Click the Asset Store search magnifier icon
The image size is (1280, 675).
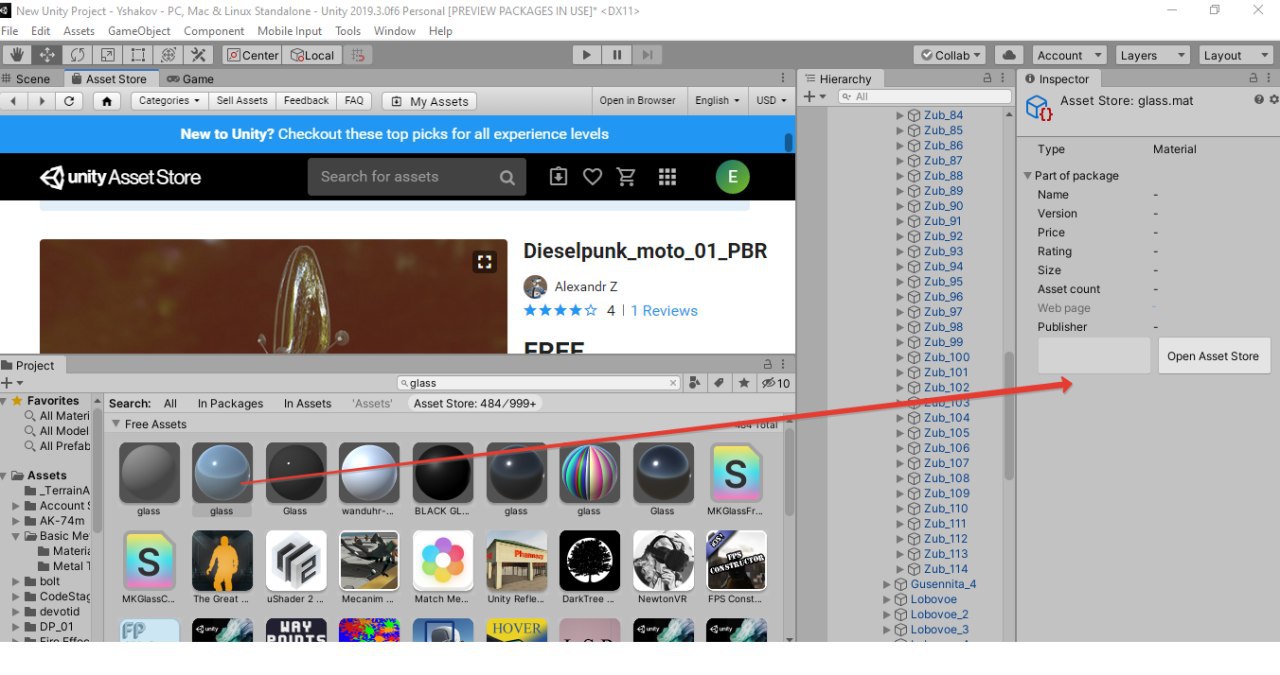coord(507,177)
